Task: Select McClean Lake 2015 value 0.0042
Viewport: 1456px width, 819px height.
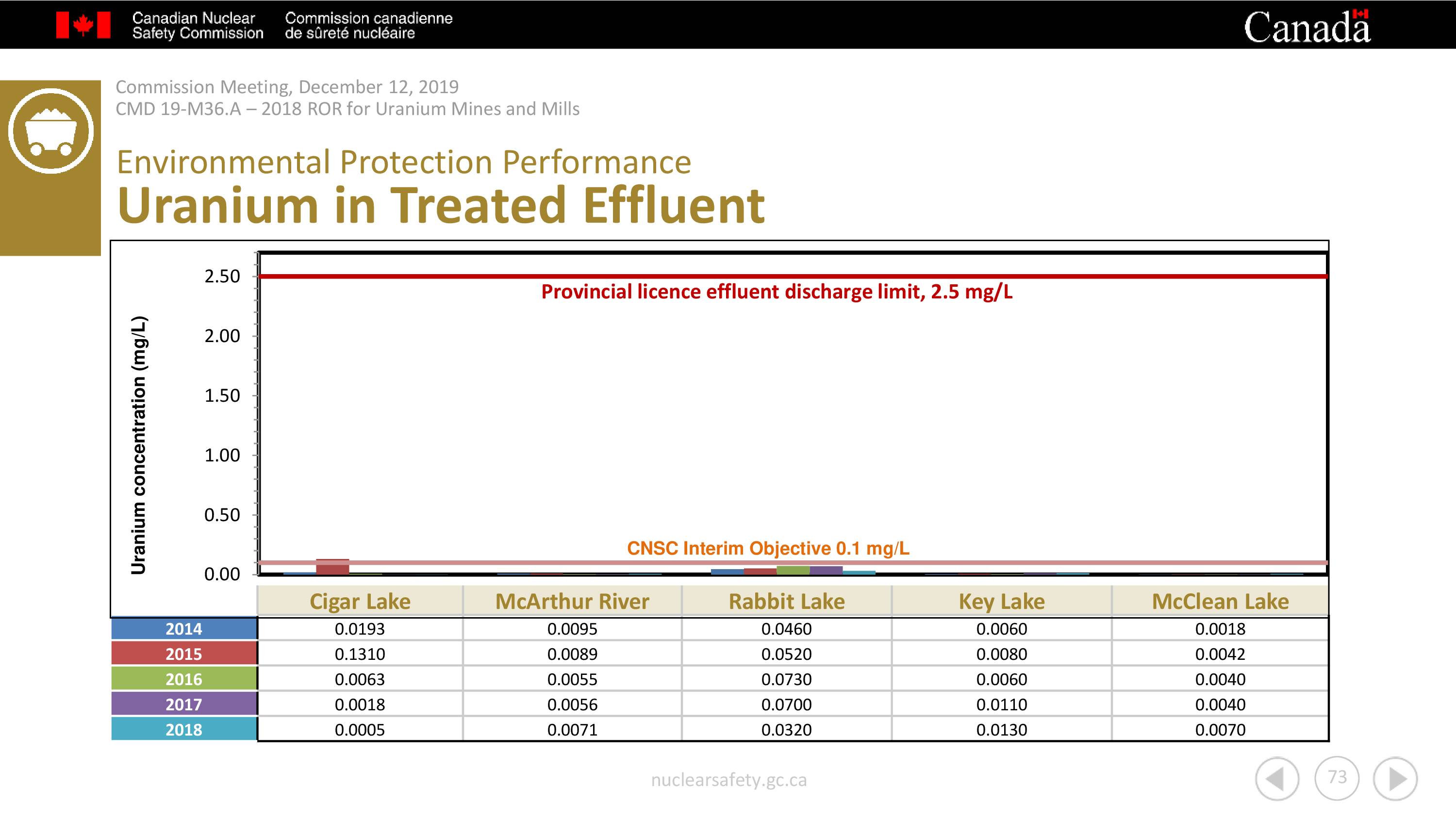Action: coord(1220,654)
